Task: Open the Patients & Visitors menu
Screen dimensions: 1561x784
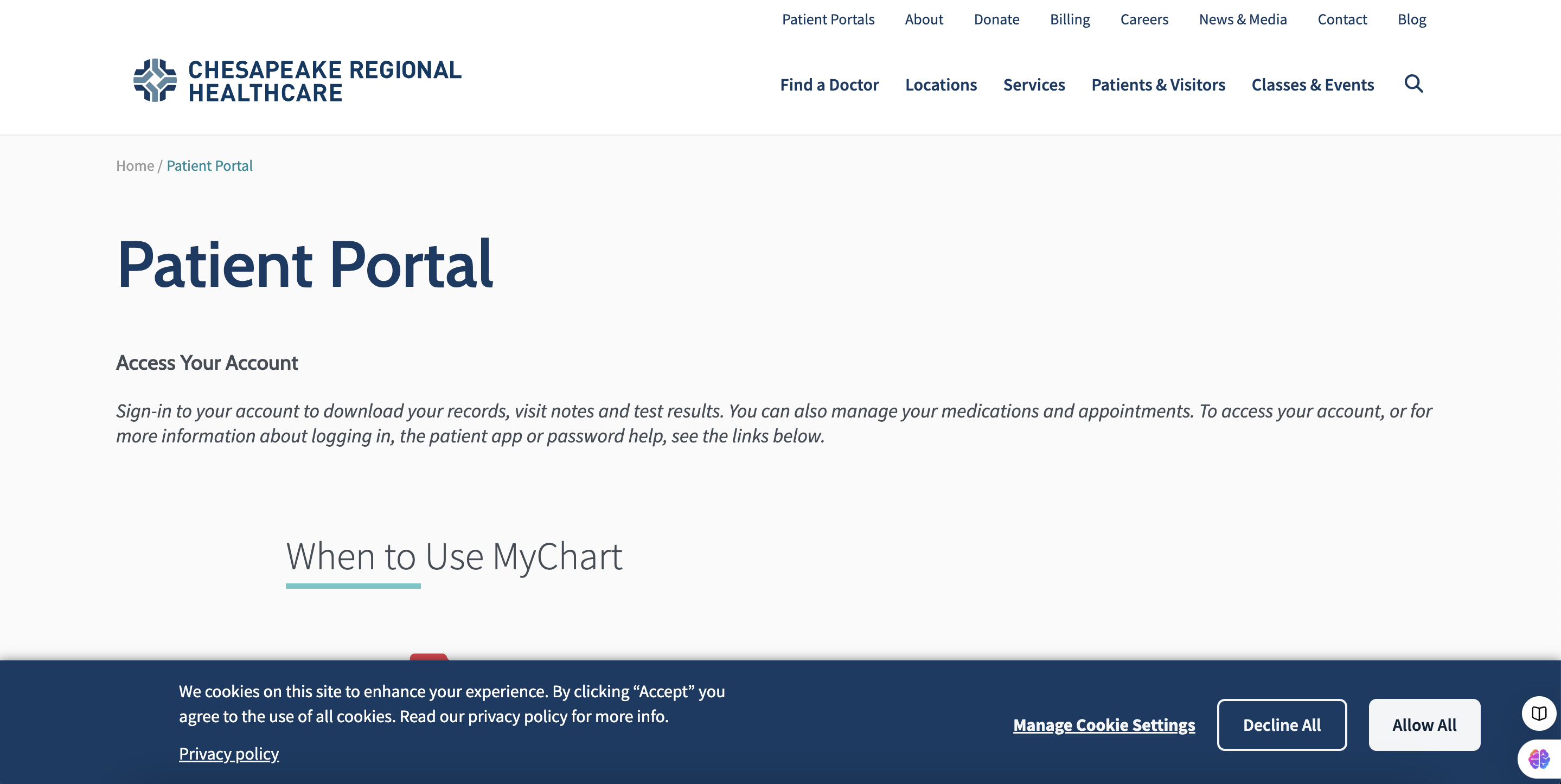Action: [x=1158, y=85]
